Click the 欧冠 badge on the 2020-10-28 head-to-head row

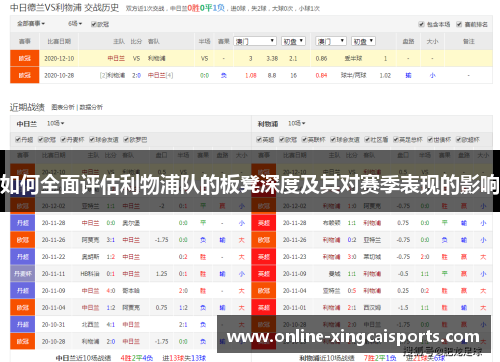point(25,75)
